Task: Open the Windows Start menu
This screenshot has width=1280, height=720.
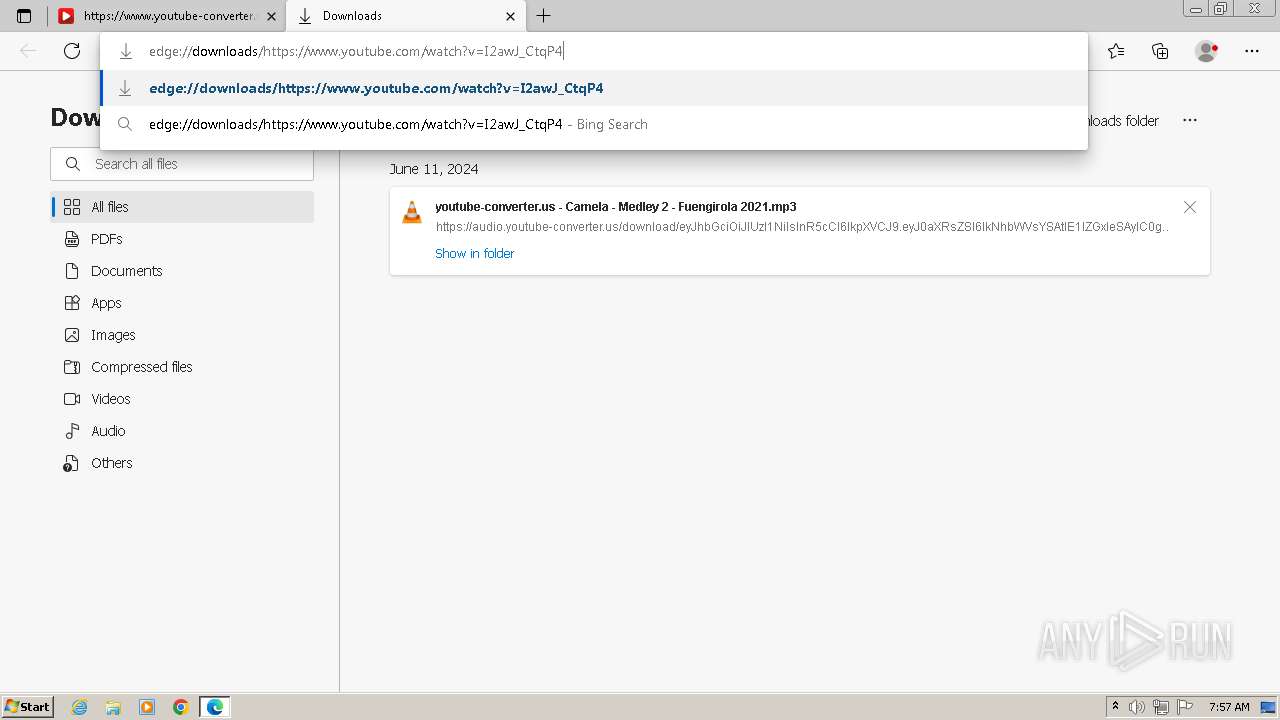Action: pos(27,707)
